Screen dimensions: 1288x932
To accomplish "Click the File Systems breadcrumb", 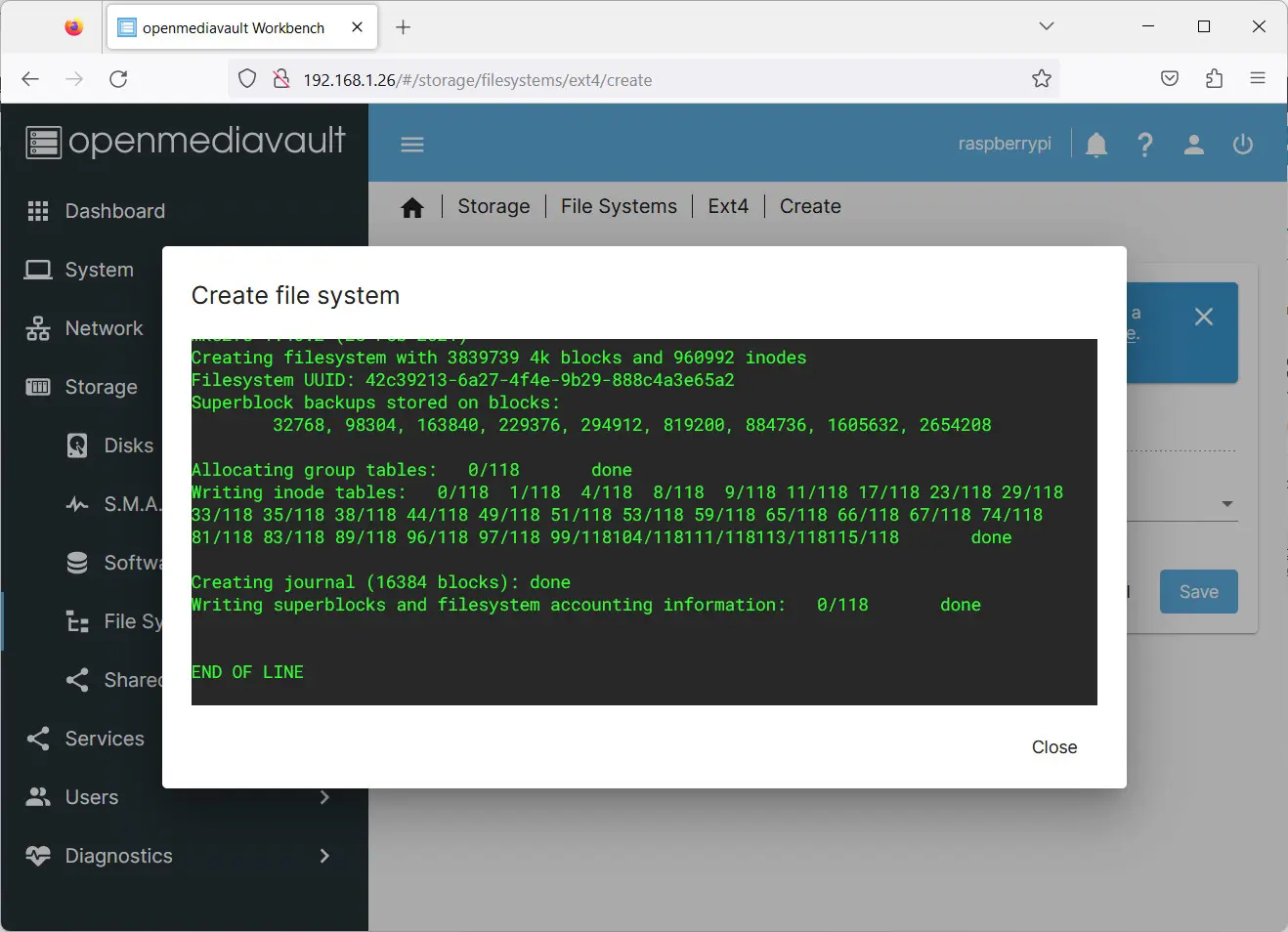I will [619, 207].
